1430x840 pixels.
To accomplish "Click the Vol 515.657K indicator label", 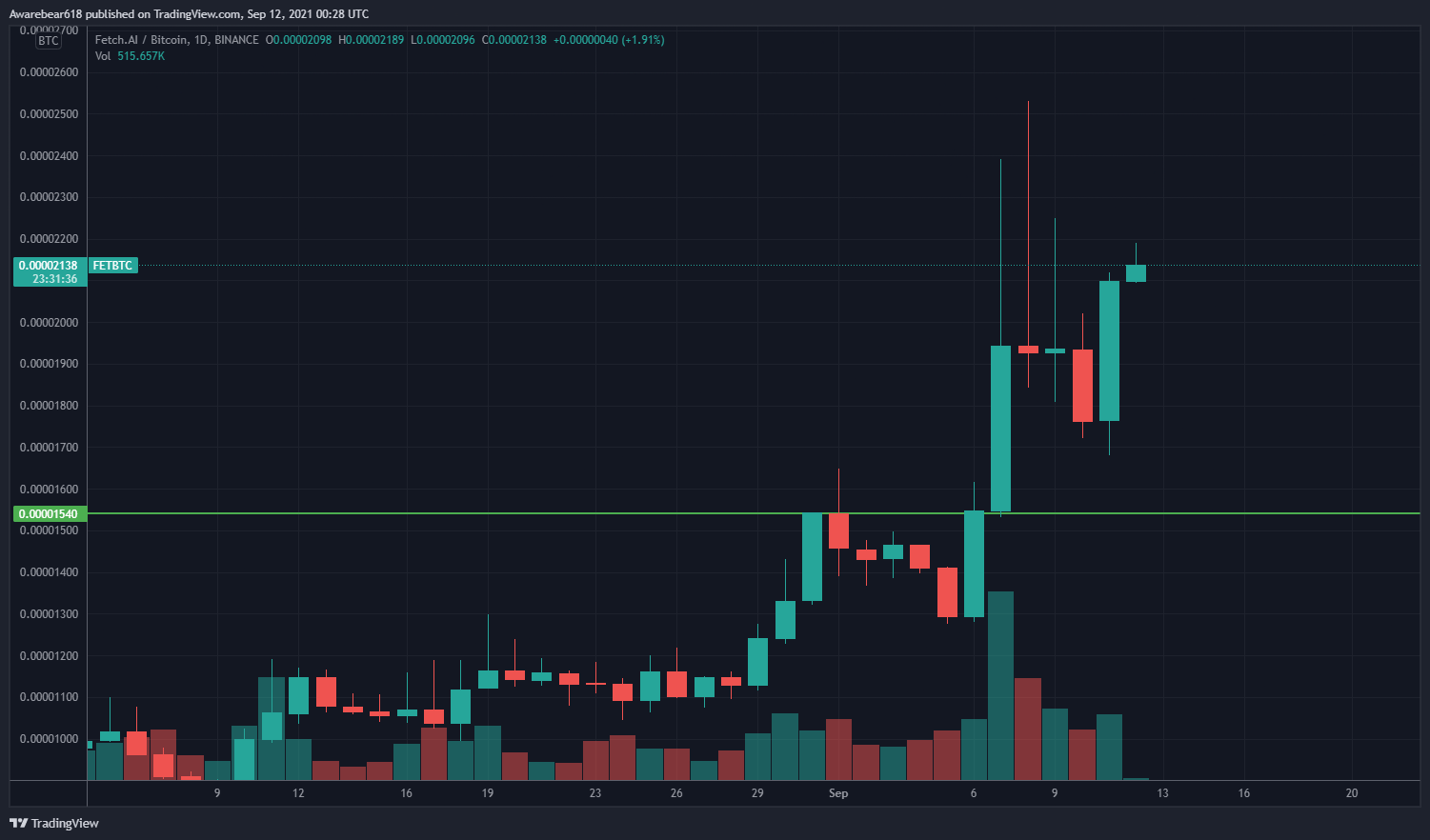I will (130, 56).
